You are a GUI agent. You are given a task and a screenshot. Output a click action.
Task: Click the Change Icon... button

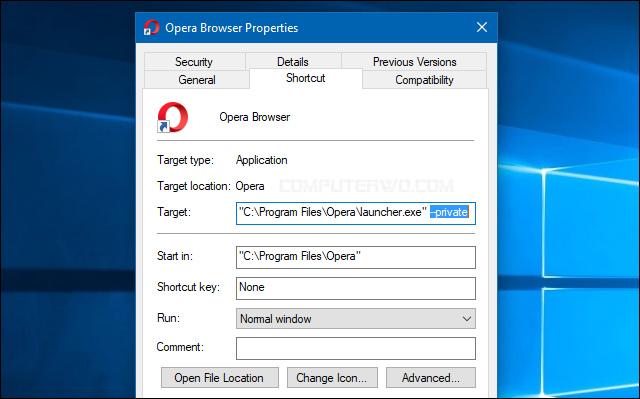pos(332,378)
